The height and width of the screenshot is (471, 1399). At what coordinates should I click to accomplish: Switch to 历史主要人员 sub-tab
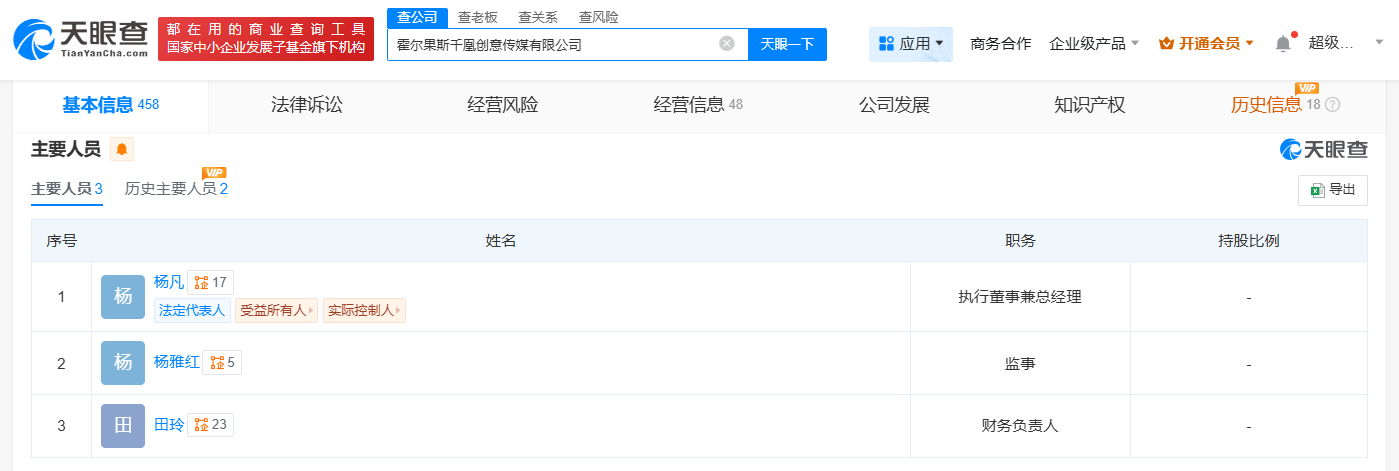pos(176,188)
